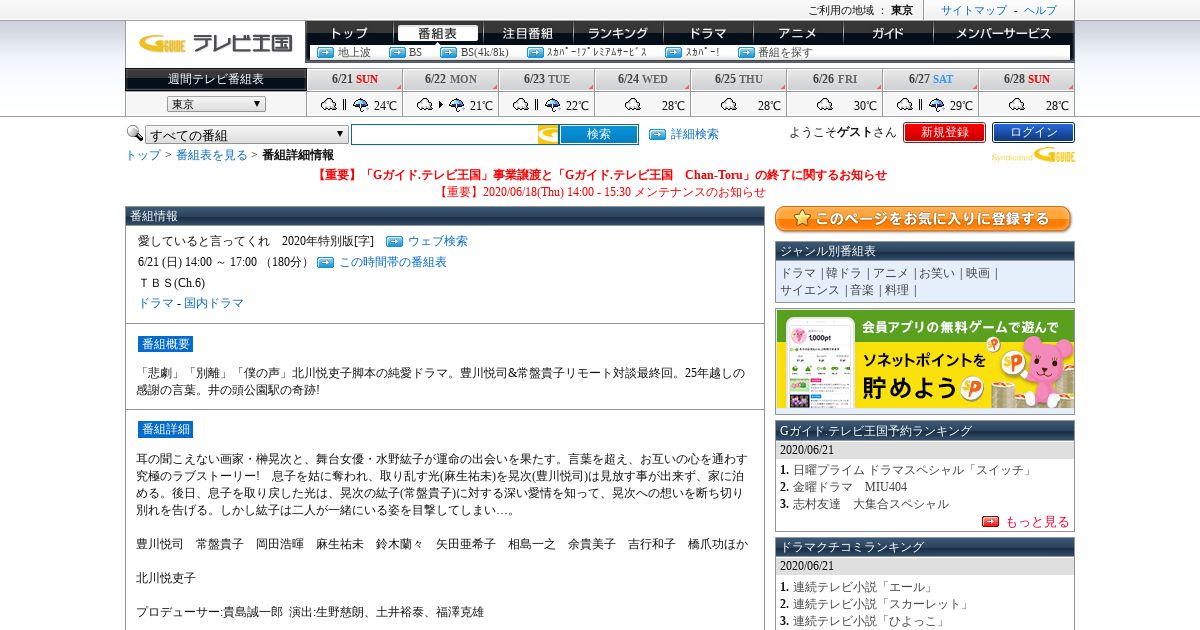Click the weather icon for 6/22 MON
Image resolution: width=1200 pixels, height=630 pixels.
coord(440,104)
